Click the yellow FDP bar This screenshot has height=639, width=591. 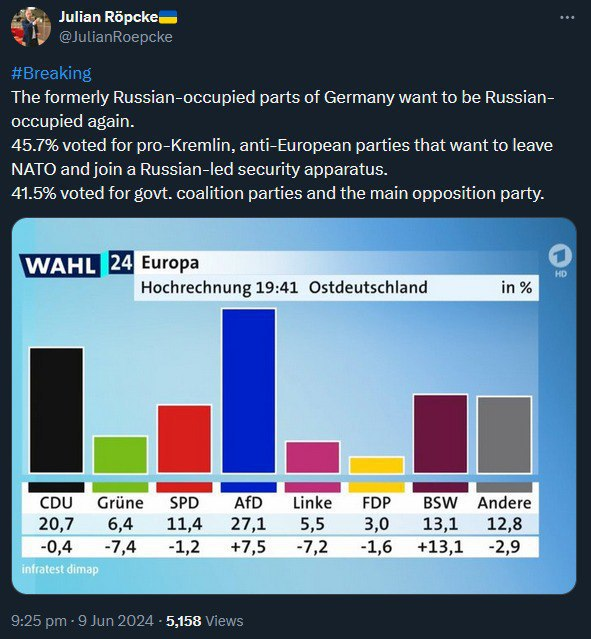[x=377, y=465]
